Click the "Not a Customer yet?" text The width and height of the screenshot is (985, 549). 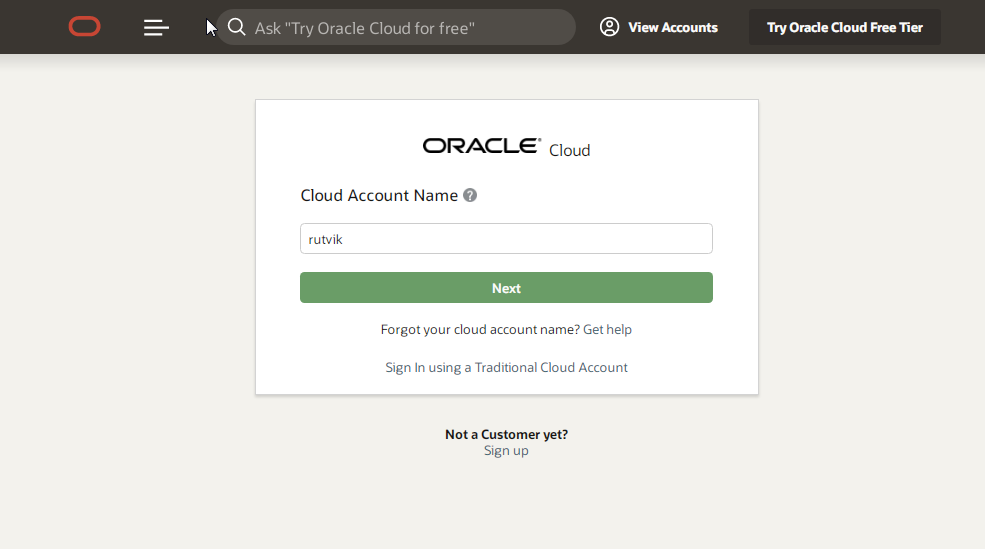(506, 434)
